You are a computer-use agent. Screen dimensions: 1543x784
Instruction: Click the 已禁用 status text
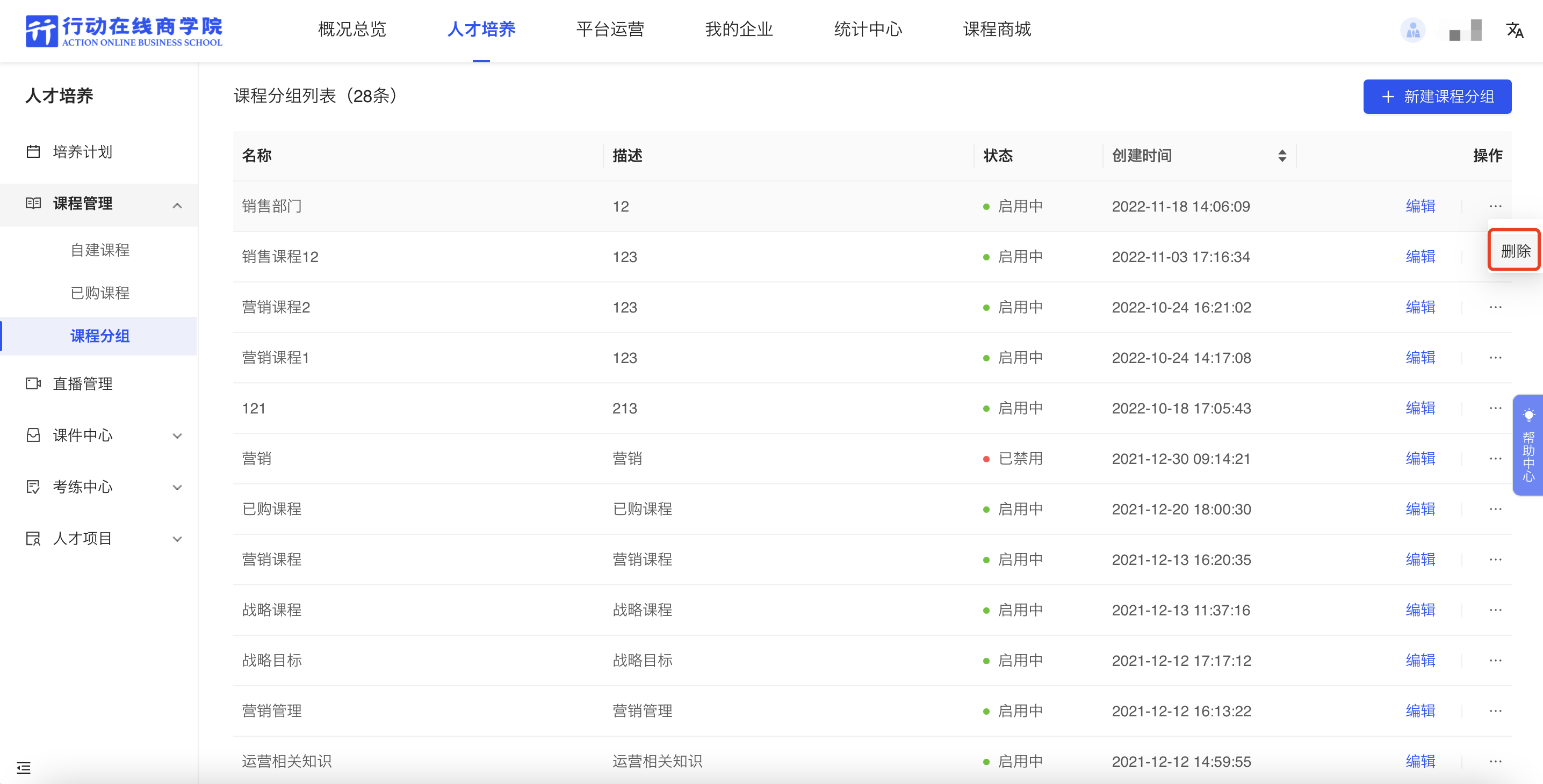[1021, 459]
